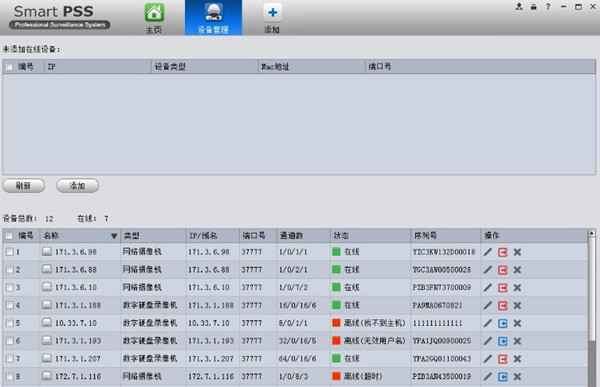Log in device 172.7.1.116 blue icon
The image size is (600, 387).
pos(503,377)
